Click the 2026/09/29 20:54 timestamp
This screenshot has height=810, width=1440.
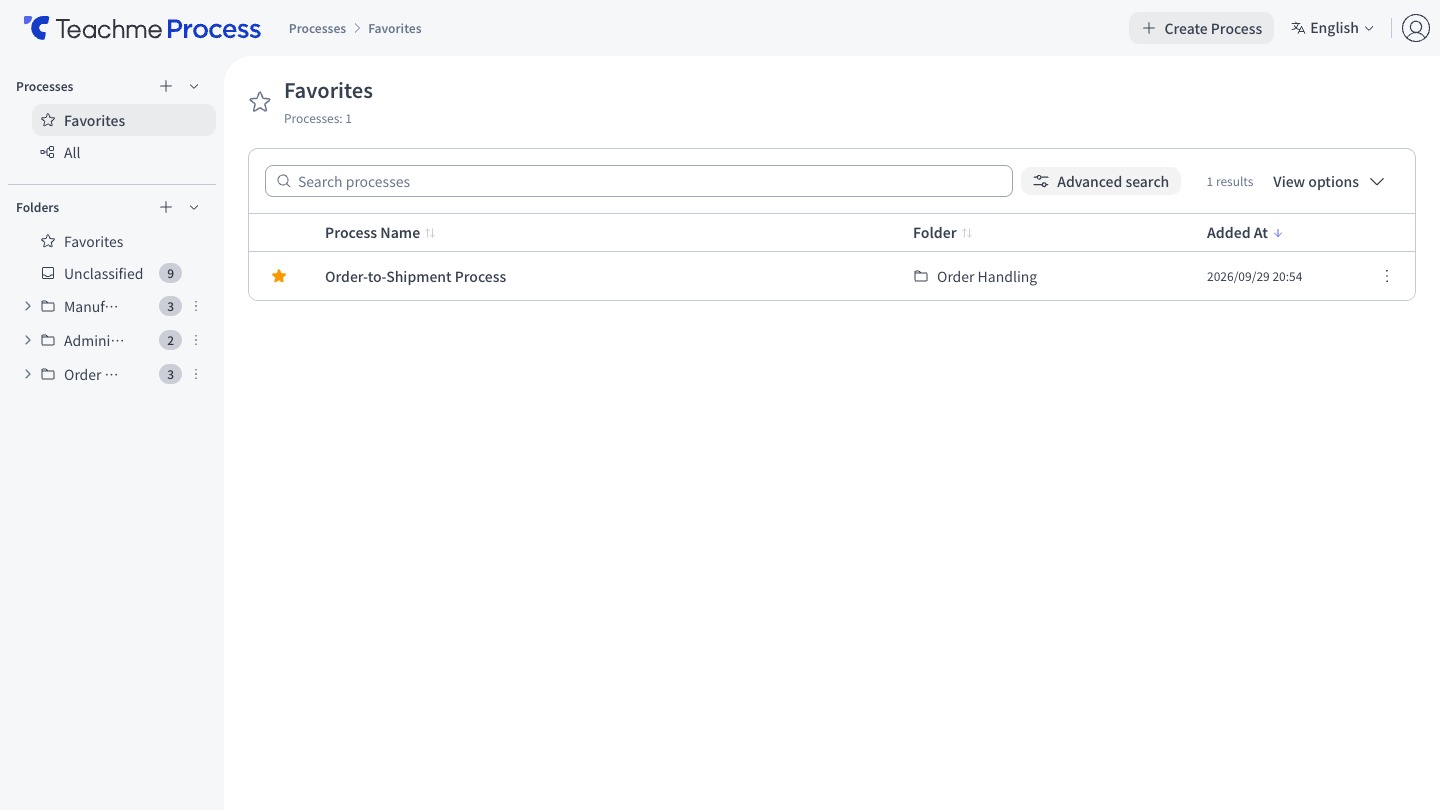click(1254, 276)
